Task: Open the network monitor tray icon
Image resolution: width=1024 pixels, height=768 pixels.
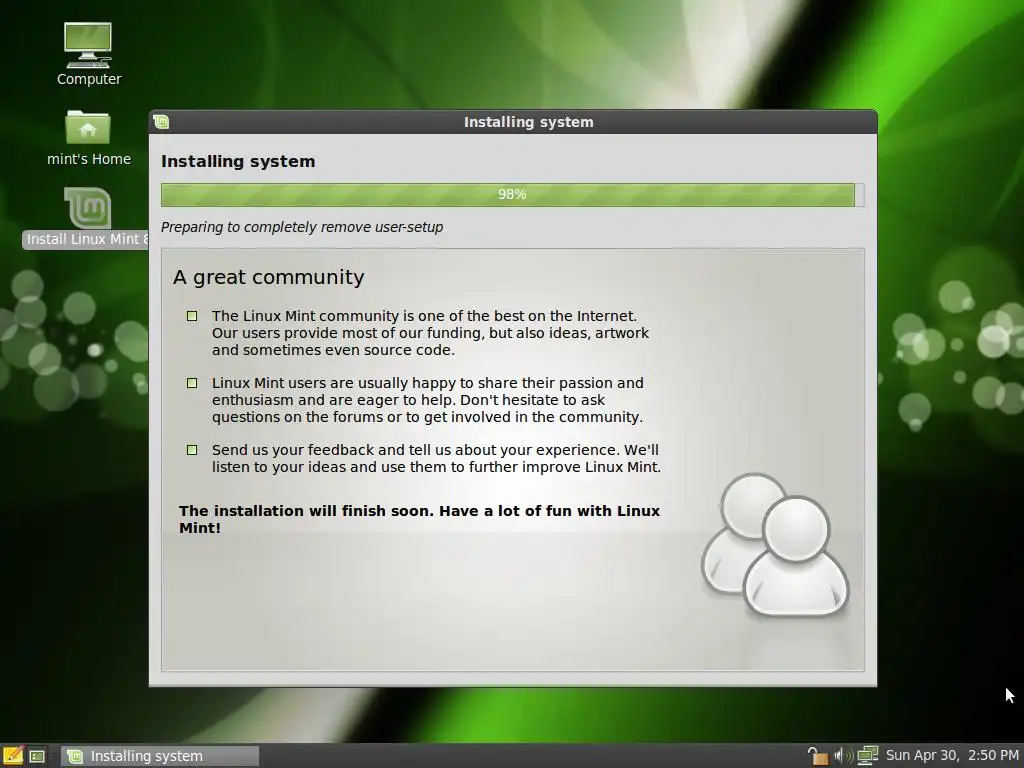Action: [x=868, y=756]
